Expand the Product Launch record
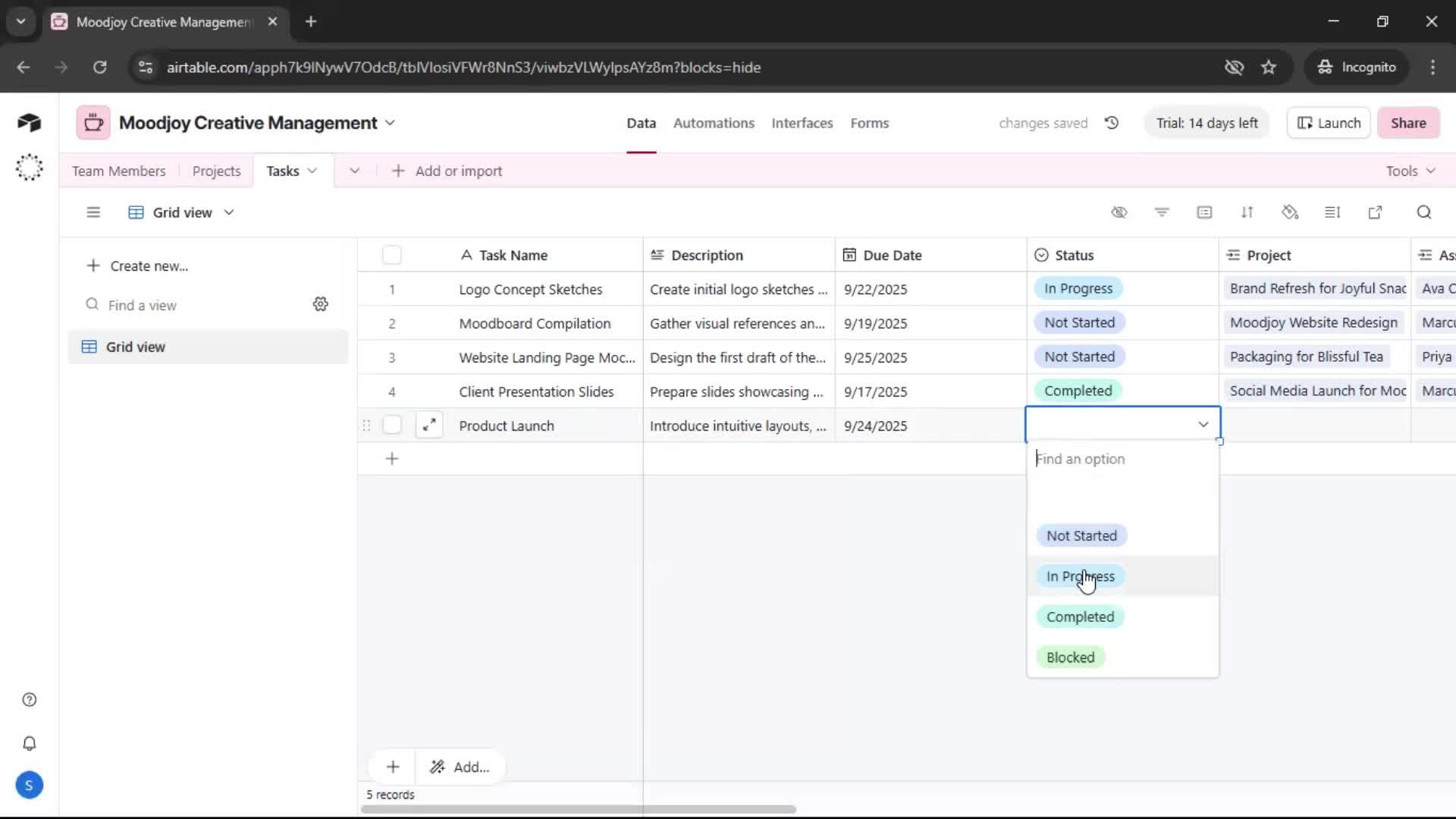Viewport: 1456px width, 819px height. [x=429, y=425]
